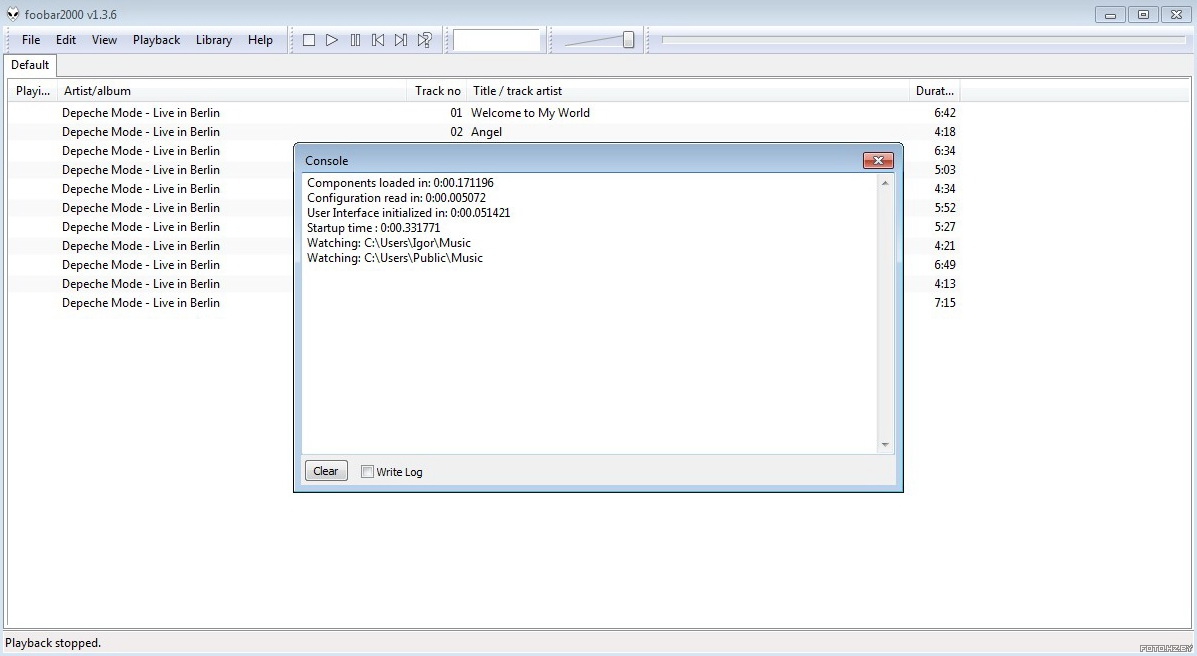Select track 'Welcome to My World'
This screenshot has height=656, width=1197.
(x=484, y=112)
